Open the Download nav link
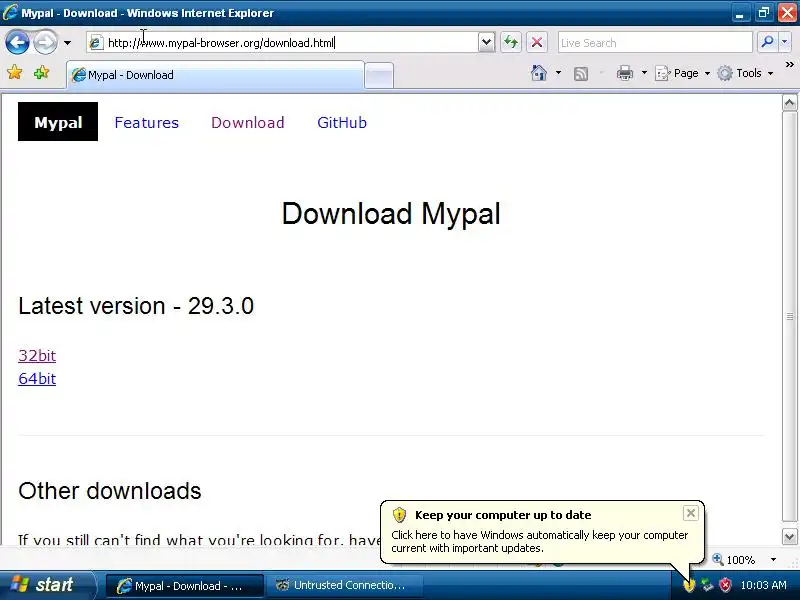The image size is (800, 600). [248, 122]
